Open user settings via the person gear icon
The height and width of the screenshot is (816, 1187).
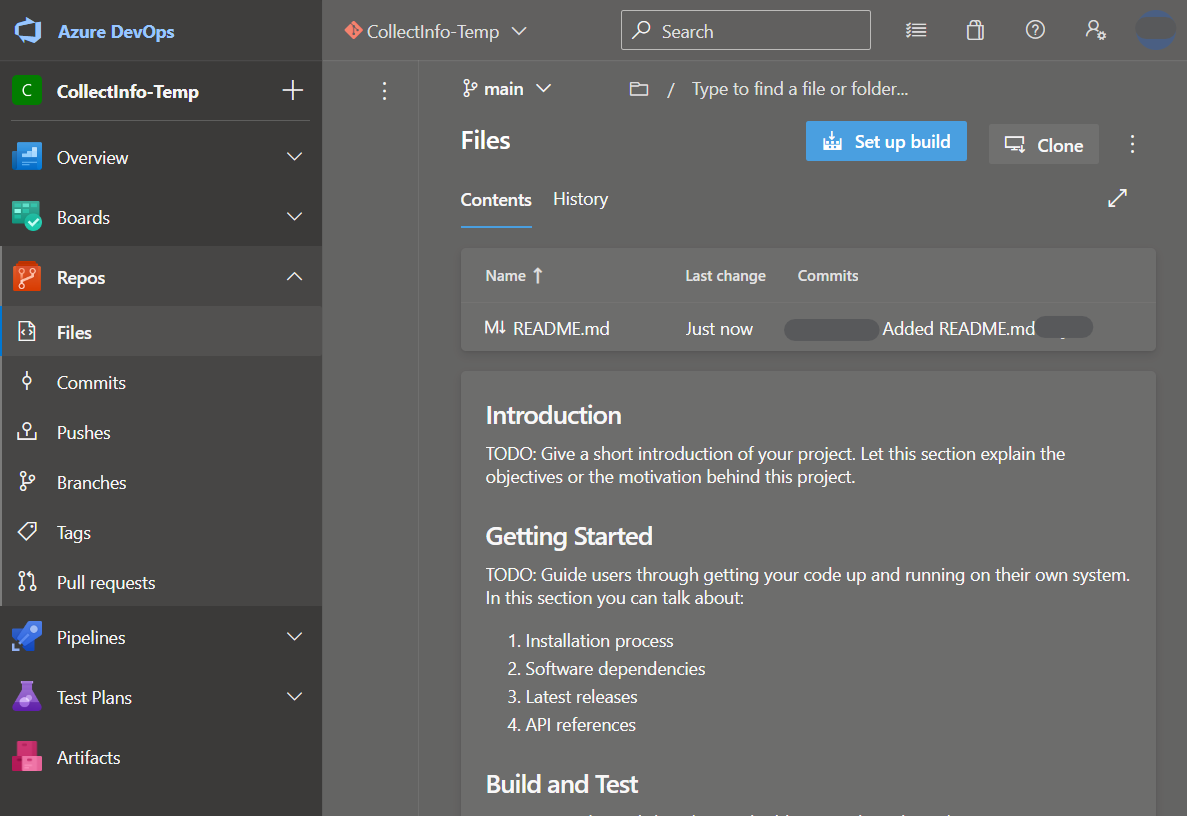click(x=1096, y=30)
